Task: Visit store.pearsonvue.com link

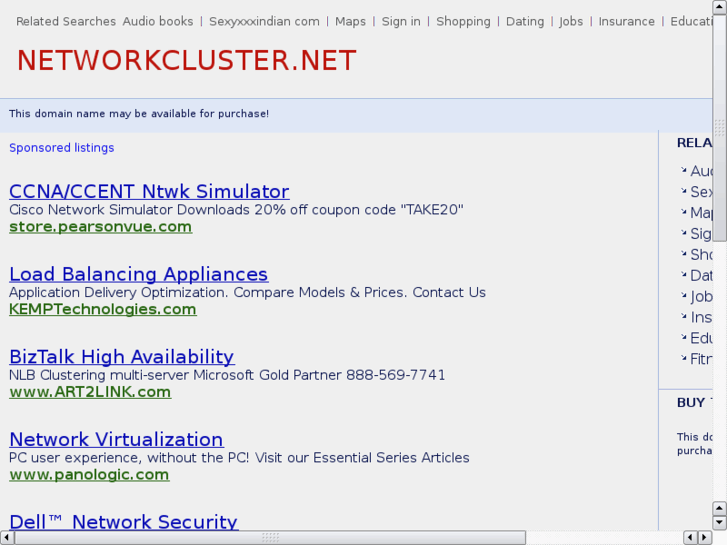Action: (x=101, y=227)
